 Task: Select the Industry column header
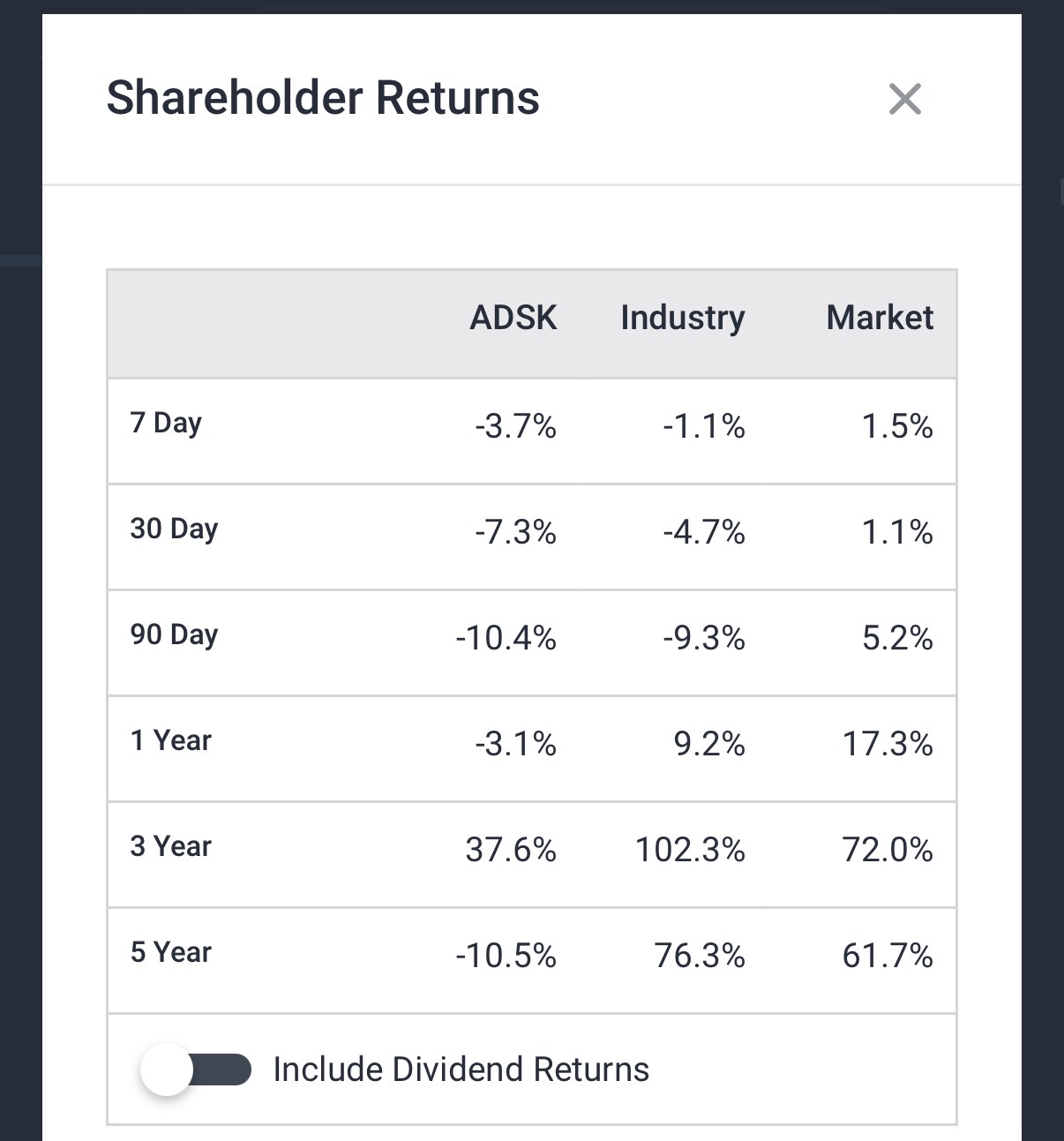click(x=682, y=318)
